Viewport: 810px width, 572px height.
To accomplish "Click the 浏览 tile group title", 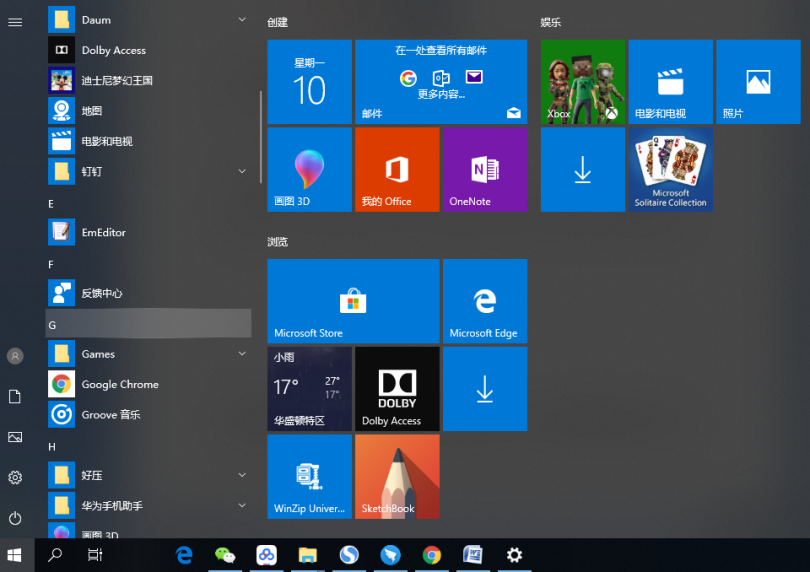I will tap(277, 242).
